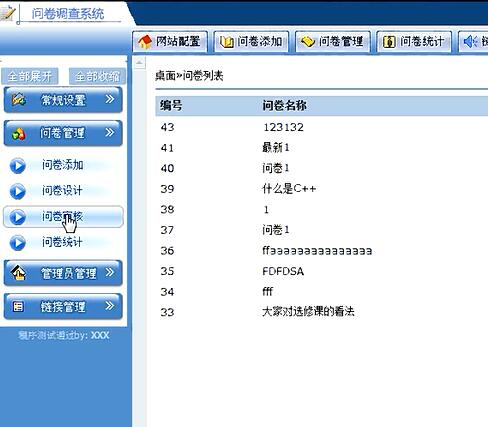Expand the 链接管理 section chevron
Viewport: 488px width, 427px height.
coord(110,306)
